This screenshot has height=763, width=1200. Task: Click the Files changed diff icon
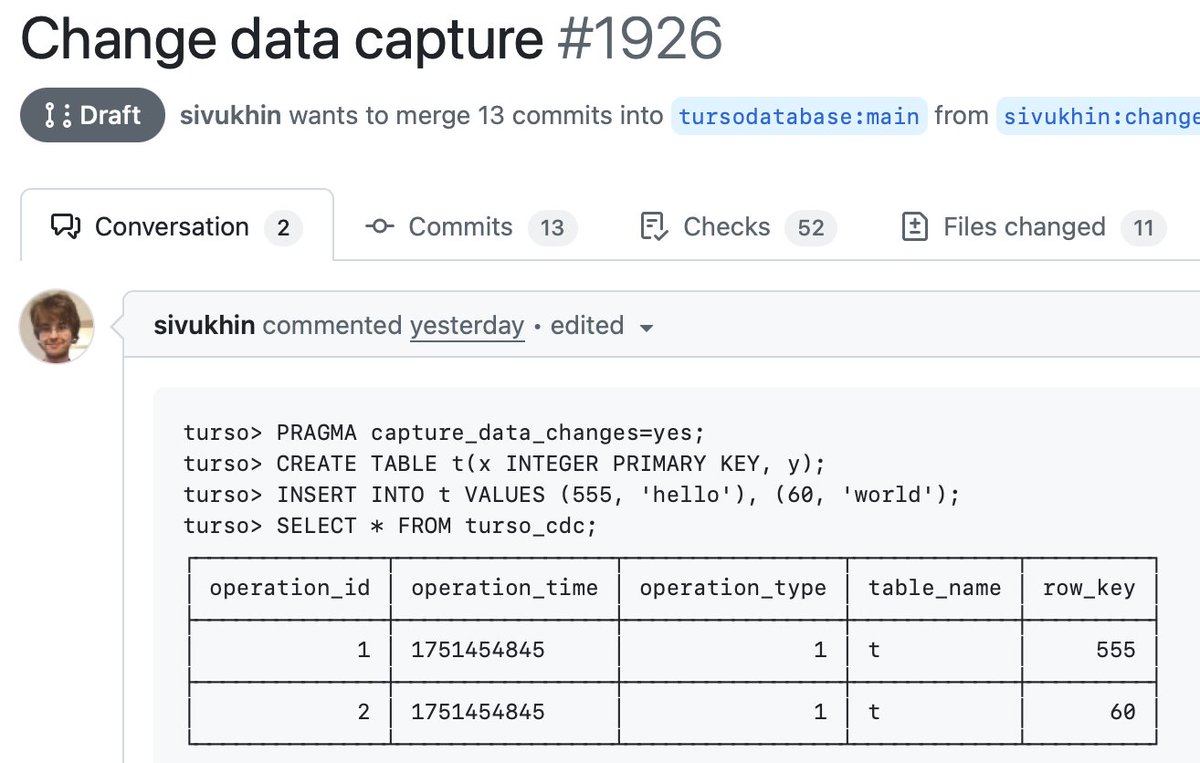pyautogui.click(x=915, y=227)
